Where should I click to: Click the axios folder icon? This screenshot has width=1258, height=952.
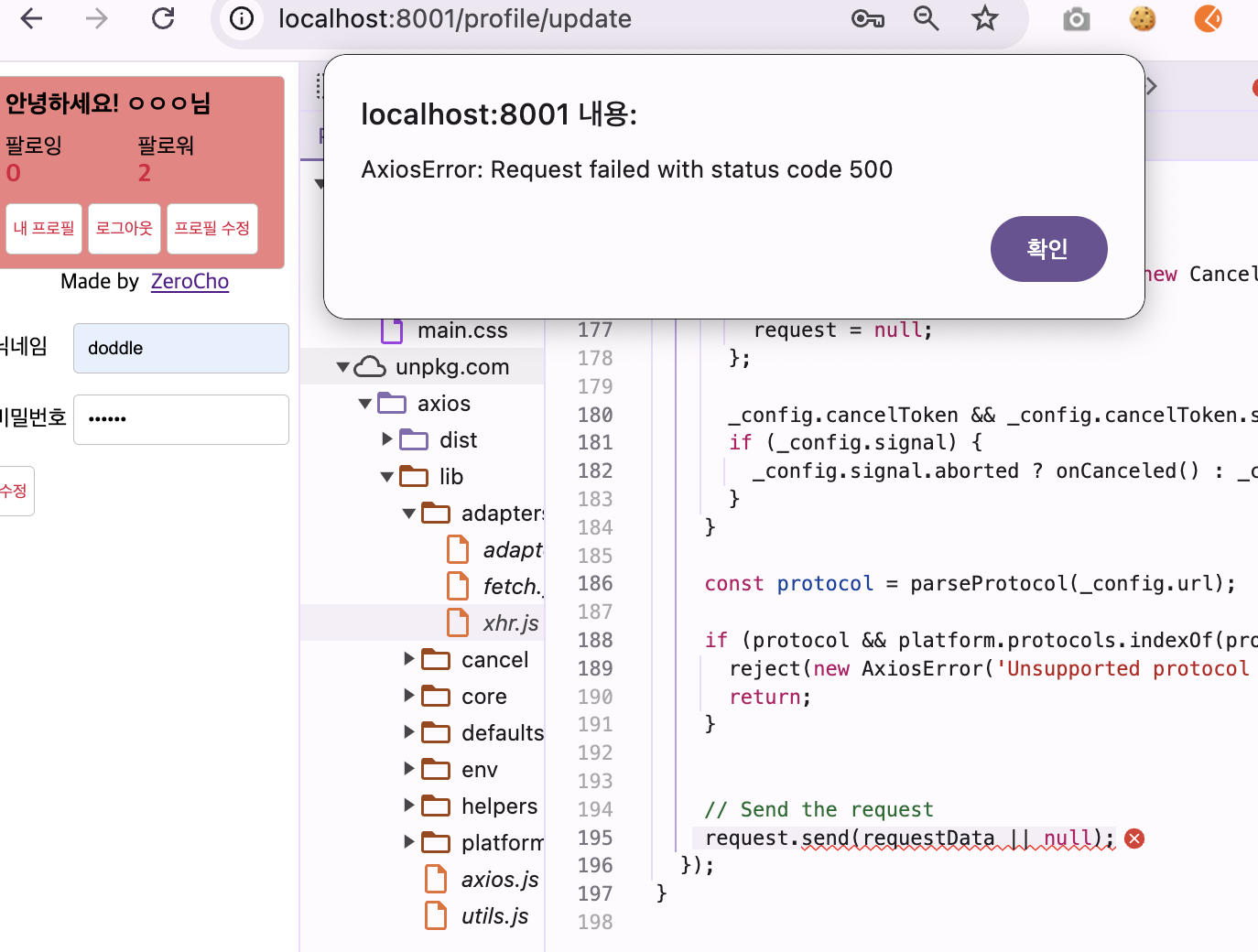pyautogui.click(x=392, y=404)
